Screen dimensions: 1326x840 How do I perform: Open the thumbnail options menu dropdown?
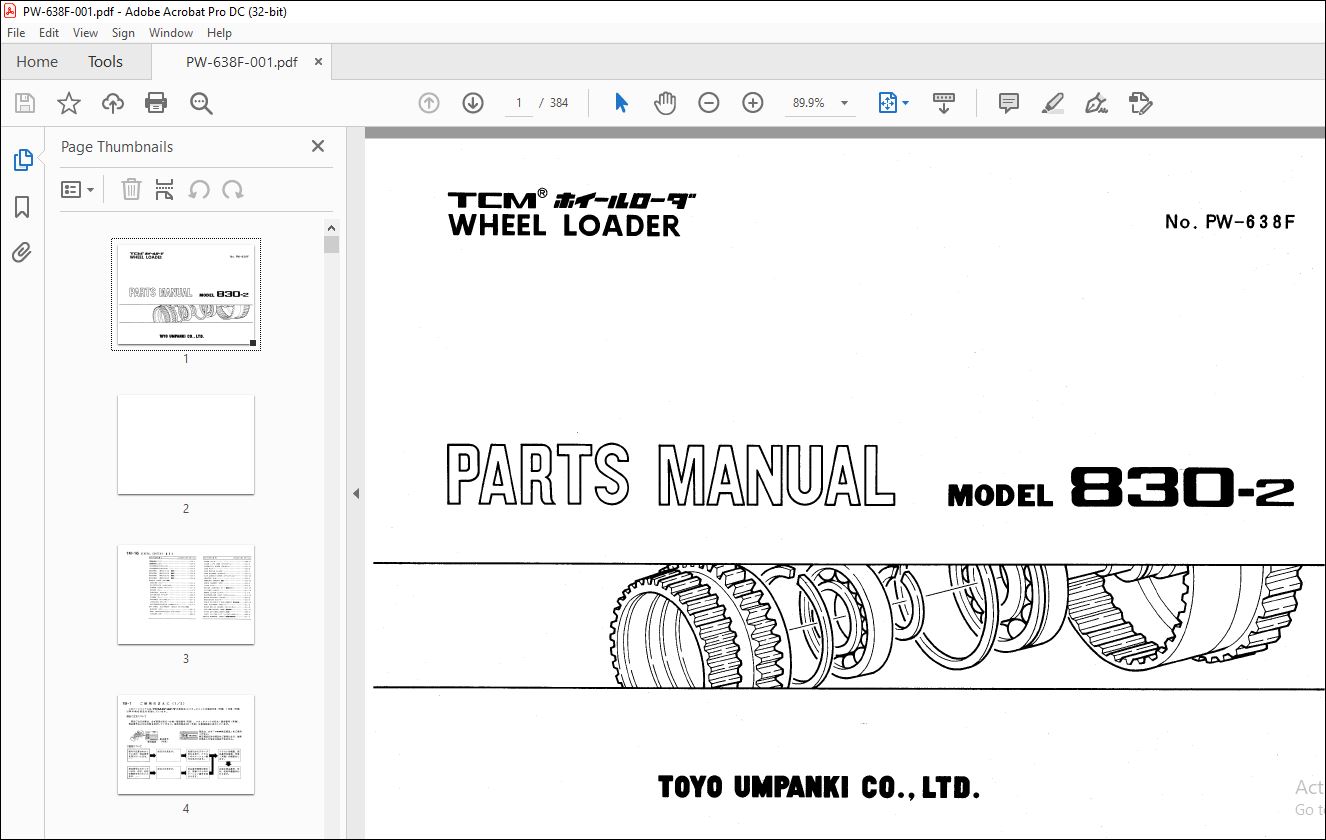click(78, 190)
